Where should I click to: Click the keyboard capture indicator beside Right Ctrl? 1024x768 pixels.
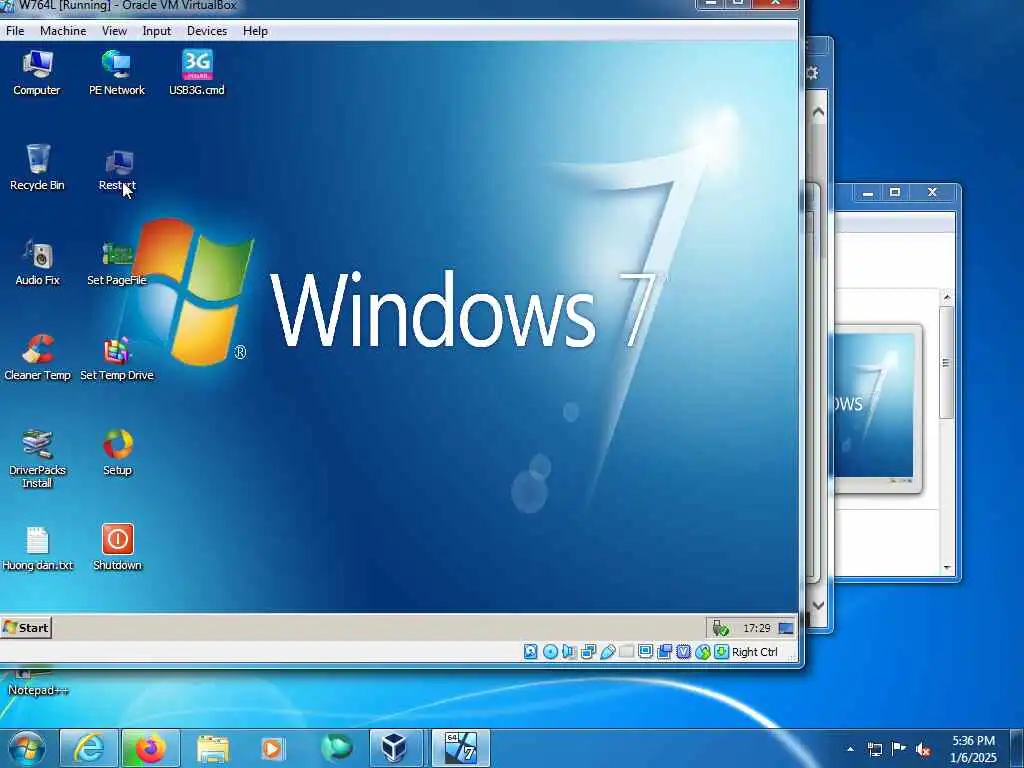(x=721, y=652)
